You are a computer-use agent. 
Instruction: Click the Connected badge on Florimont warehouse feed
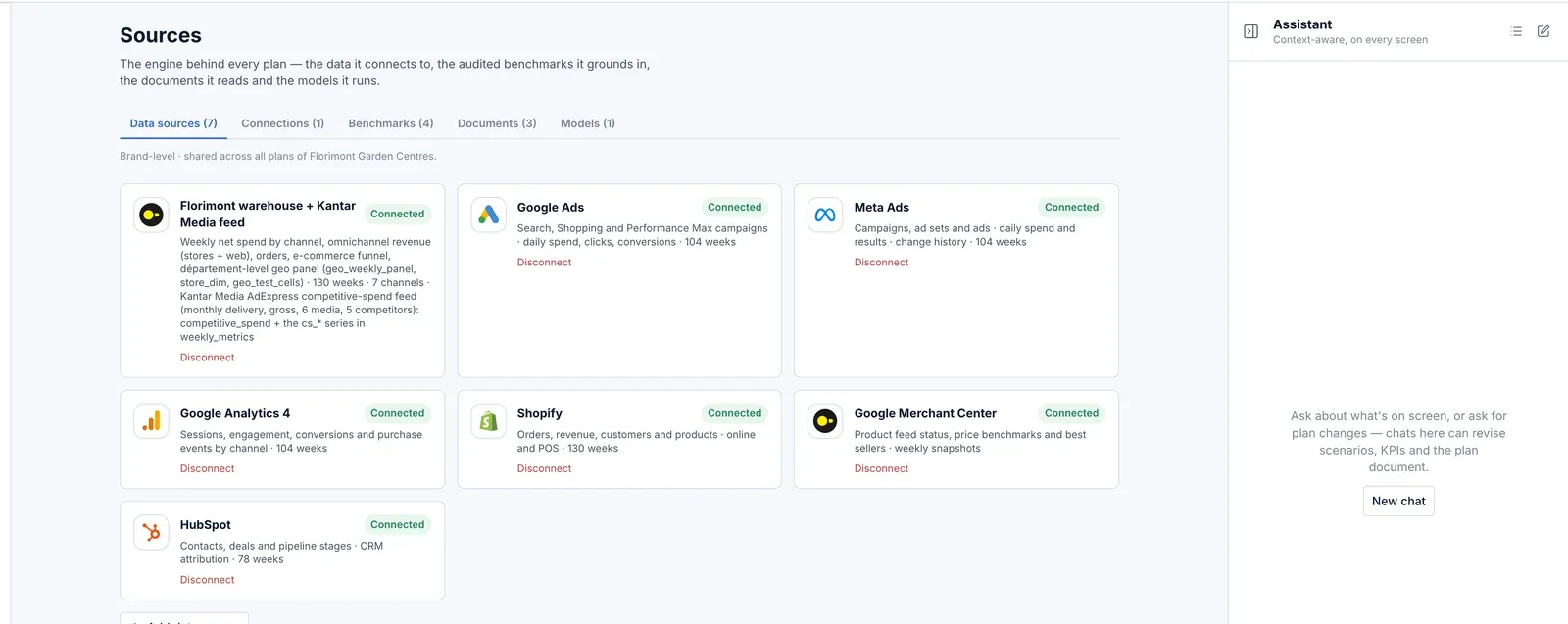pyautogui.click(x=397, y=214)
